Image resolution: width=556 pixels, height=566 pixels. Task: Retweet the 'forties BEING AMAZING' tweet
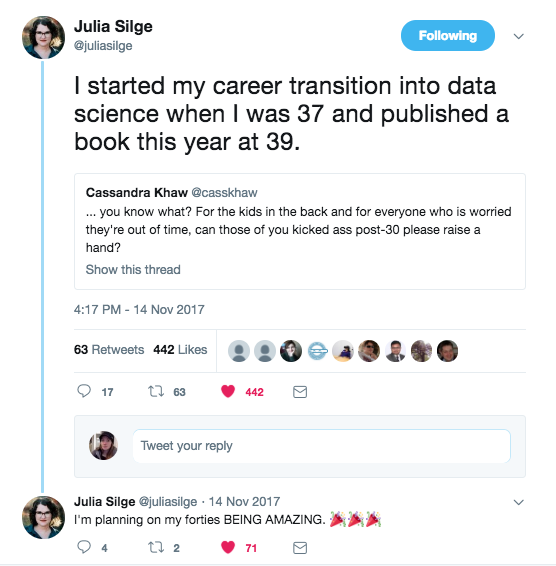(156, 548)
